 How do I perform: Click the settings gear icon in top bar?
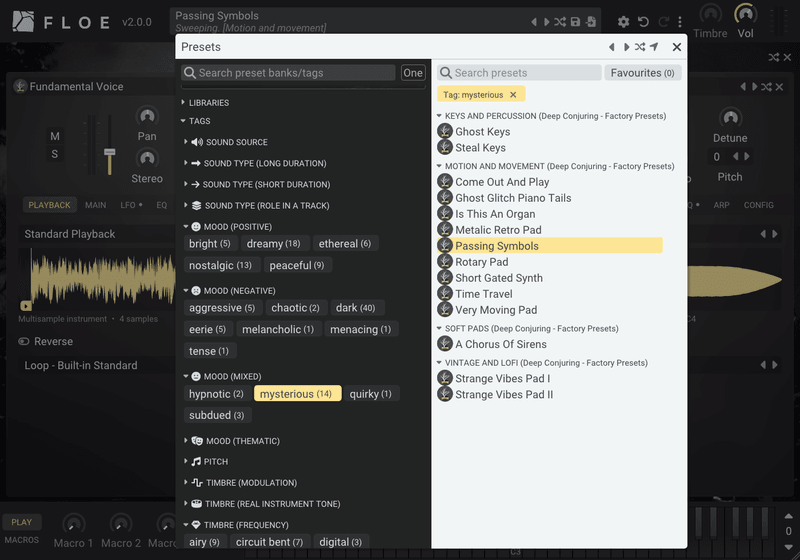(623, 22)
